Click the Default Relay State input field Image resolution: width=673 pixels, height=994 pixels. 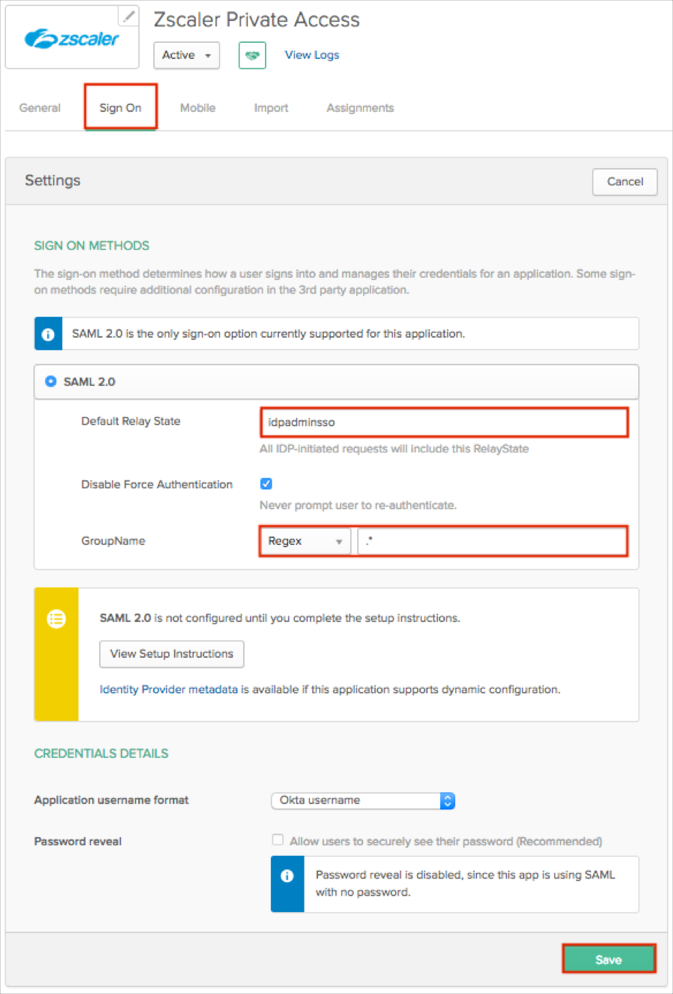click(x=443, y=422)
